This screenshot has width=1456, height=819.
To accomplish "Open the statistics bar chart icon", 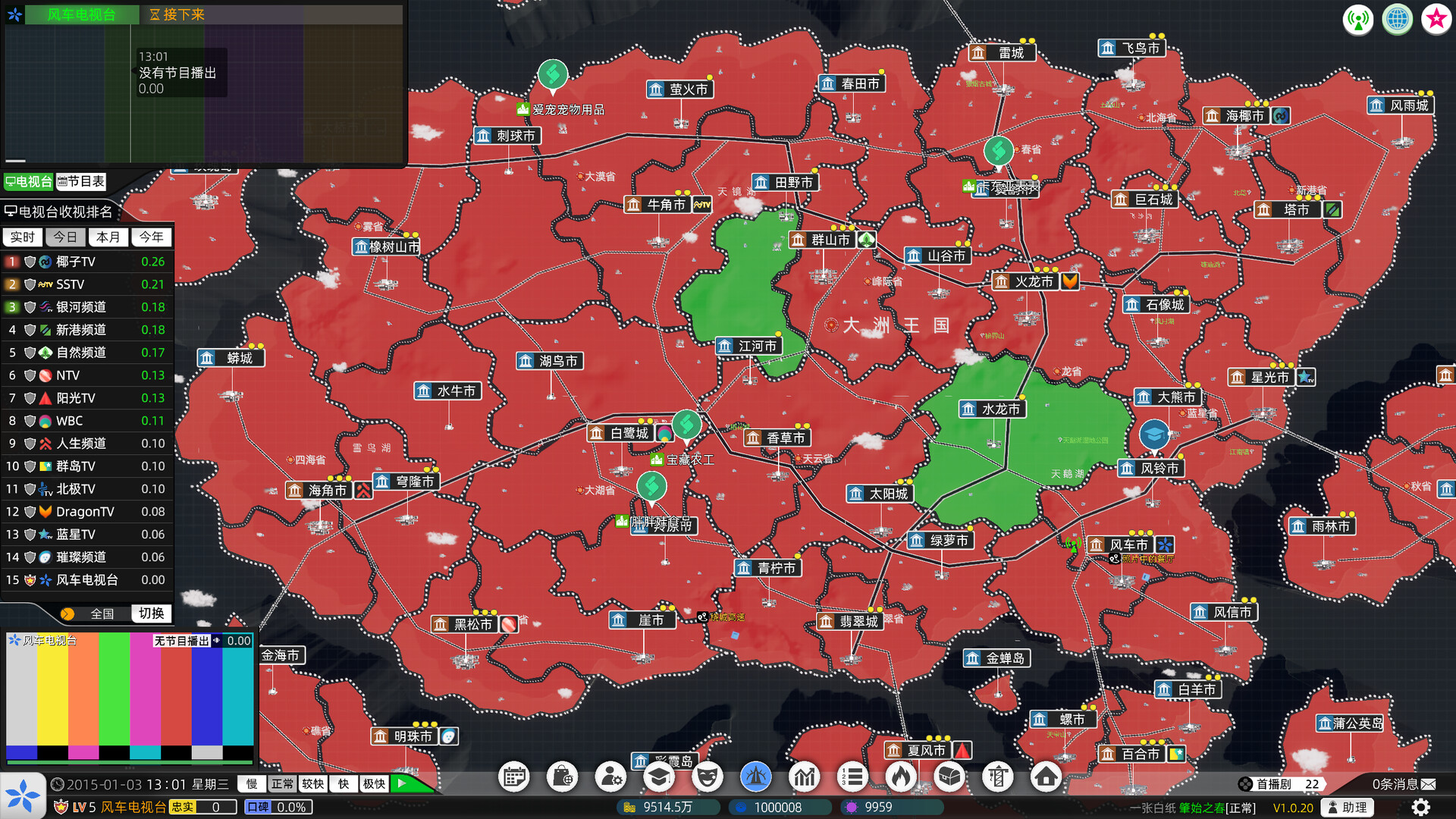I will [x=805, y=777].
